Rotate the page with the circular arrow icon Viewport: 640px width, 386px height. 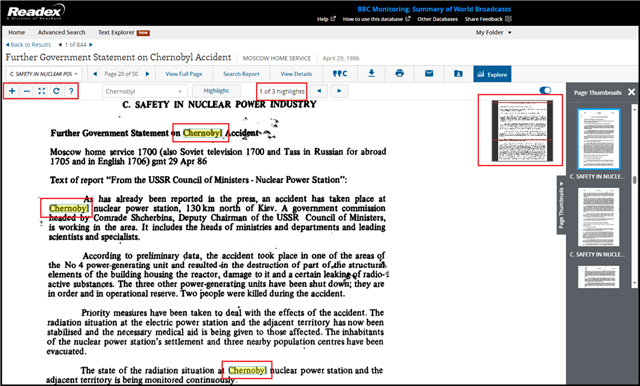coord(56,91)
